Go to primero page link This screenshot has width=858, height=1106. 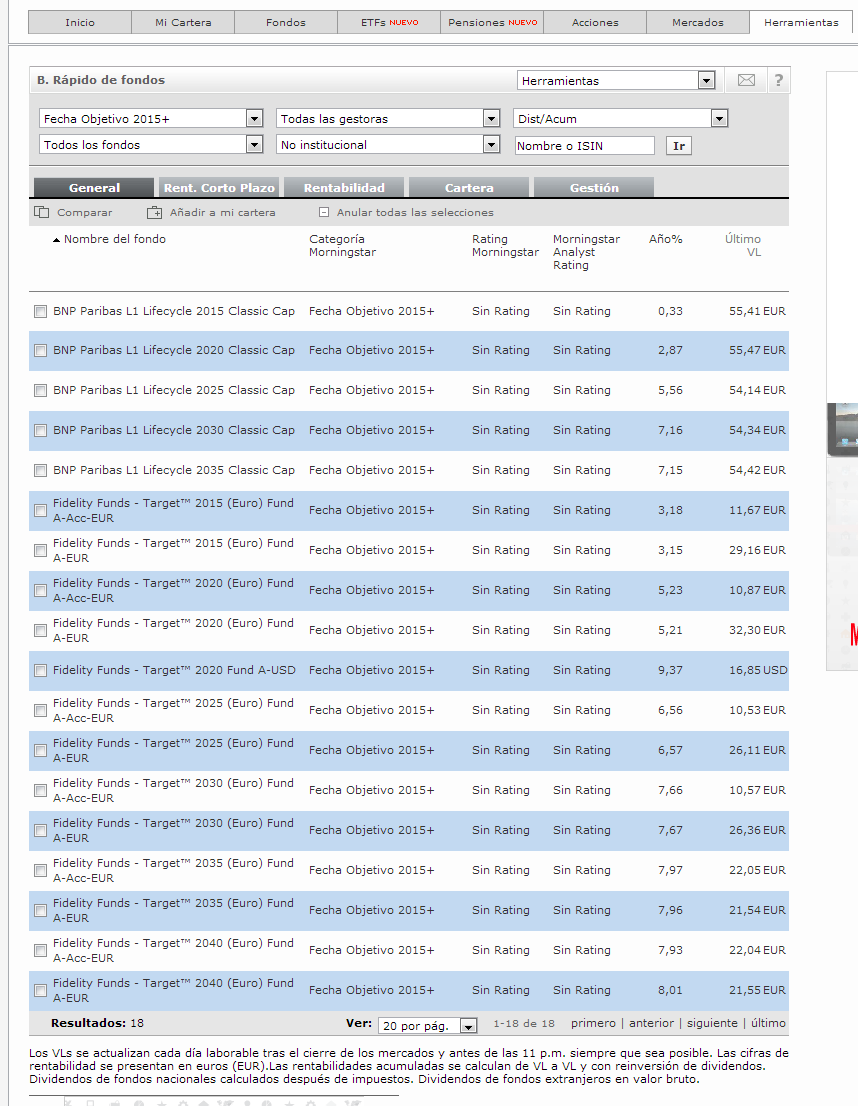[x=593, y=1023]
